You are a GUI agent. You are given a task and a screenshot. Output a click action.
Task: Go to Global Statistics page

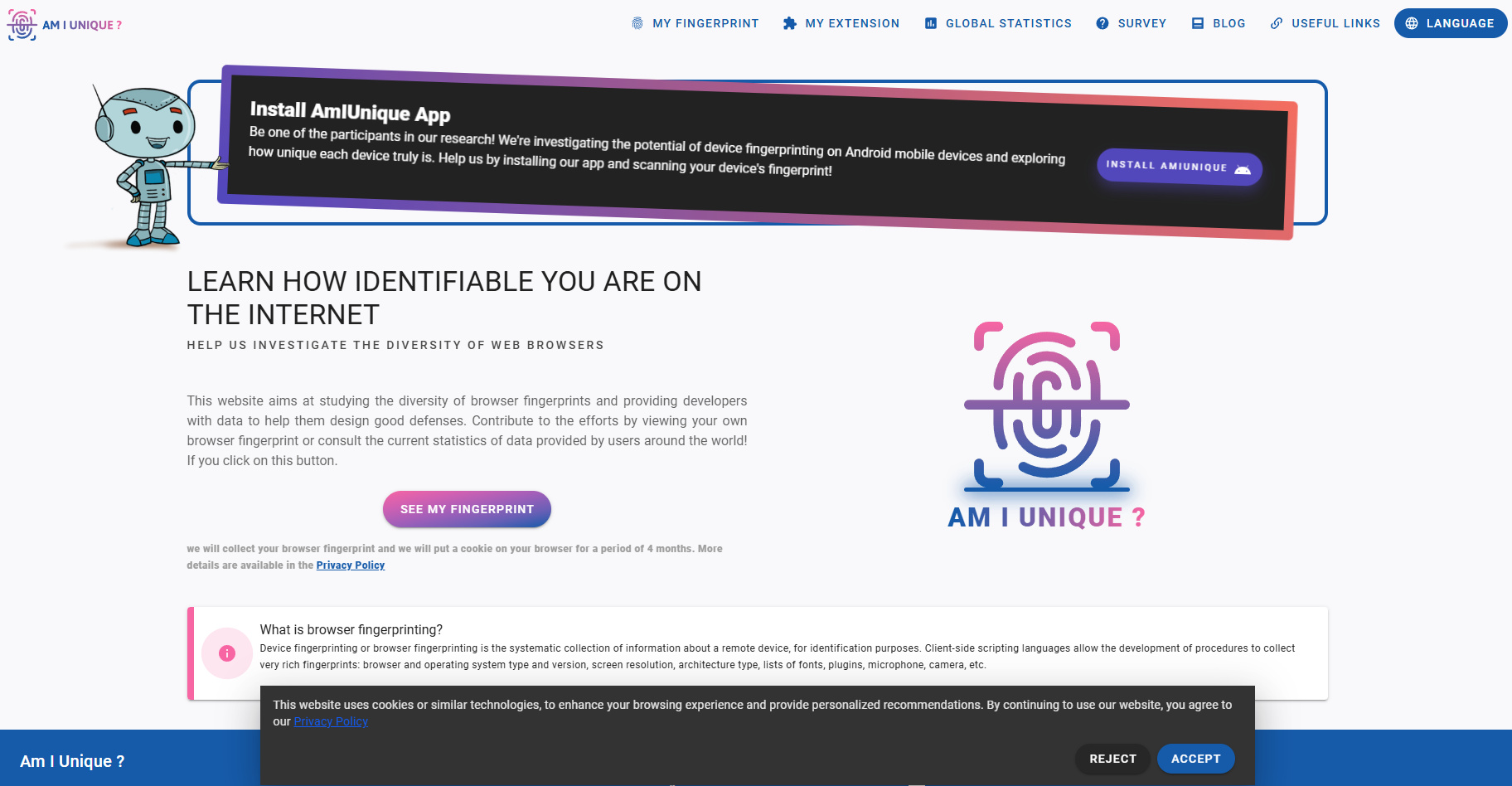click(1008, 23)
